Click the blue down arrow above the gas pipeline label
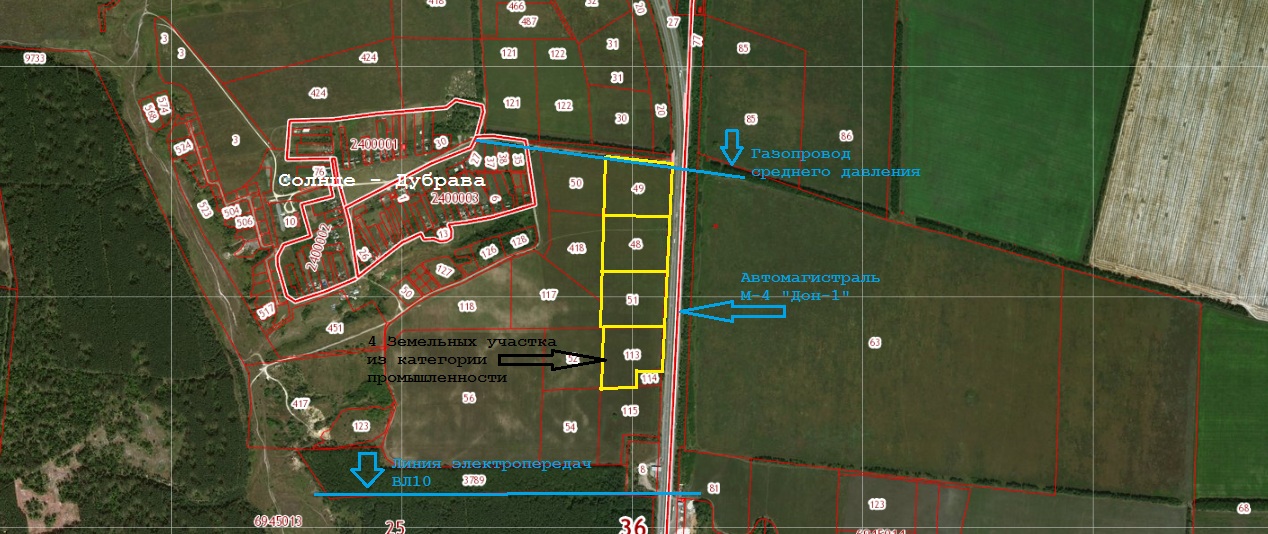The width and height of the screenshot is (1268, 534). 732,146
